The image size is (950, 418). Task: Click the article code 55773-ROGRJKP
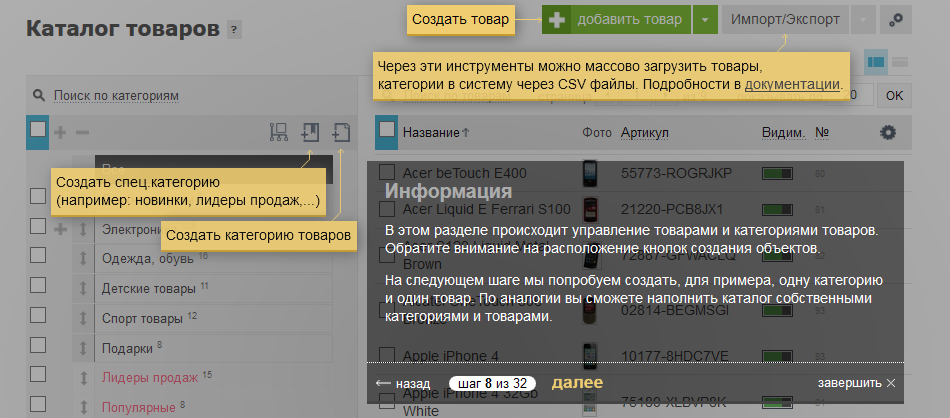[x=676, y=173]
